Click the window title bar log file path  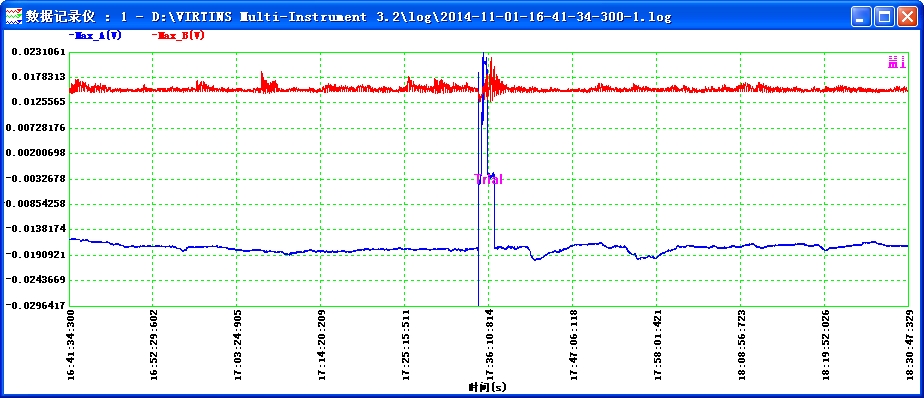click(x=411, y=17)
